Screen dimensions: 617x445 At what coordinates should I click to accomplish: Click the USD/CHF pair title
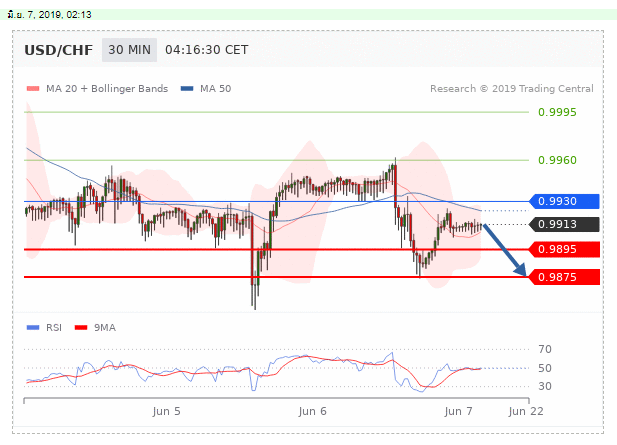click(59, 50)
